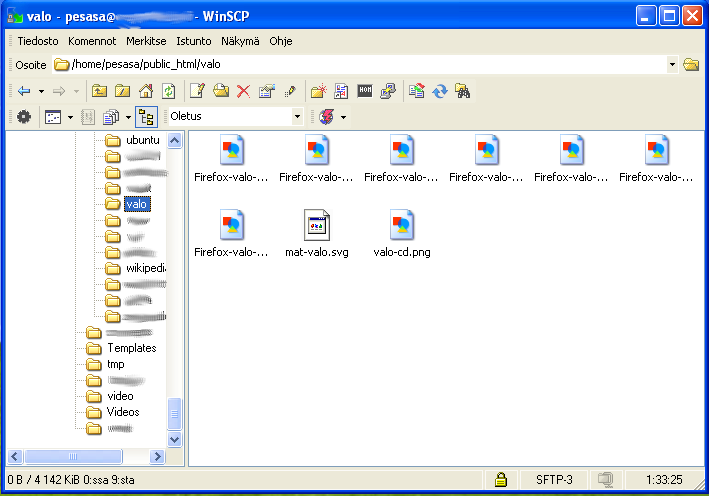Open saved sessions dropdown arrow
This screenshot has height=496, width=709.
pyautogui.click(x=344, y=118)
